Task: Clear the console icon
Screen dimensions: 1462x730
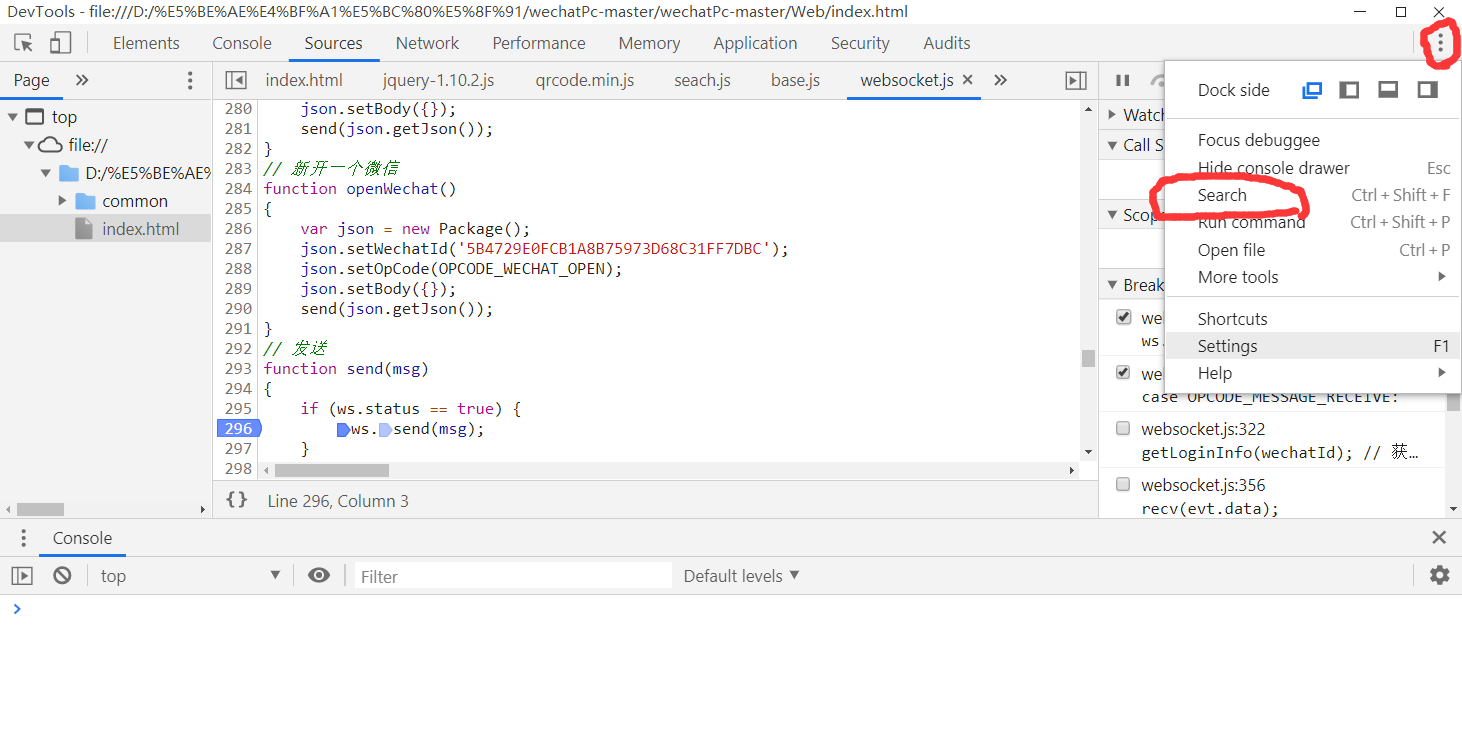Action: [x=62, y=576]
